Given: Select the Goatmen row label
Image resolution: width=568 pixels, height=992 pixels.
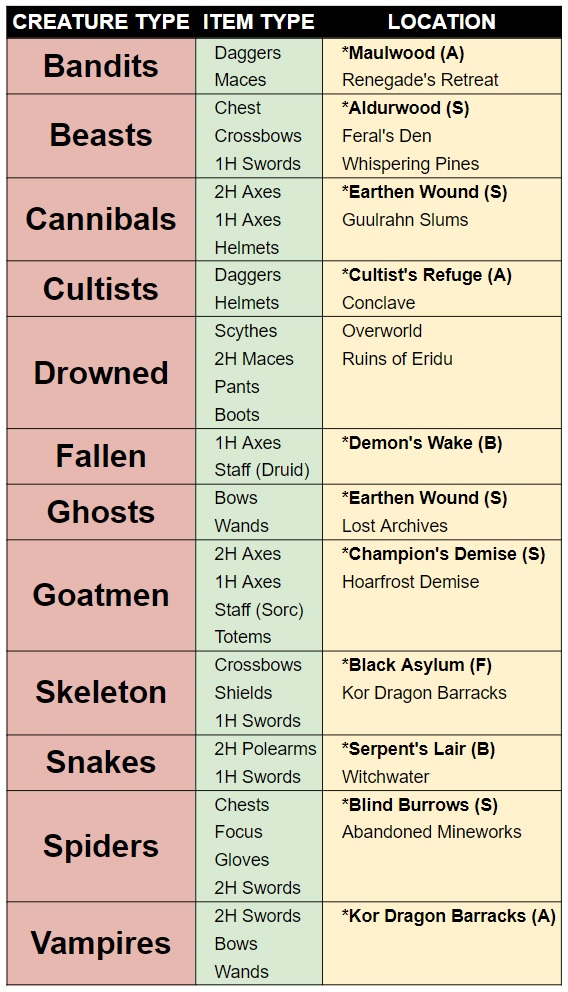Looking at the screenshot, I should pos(101,595).
